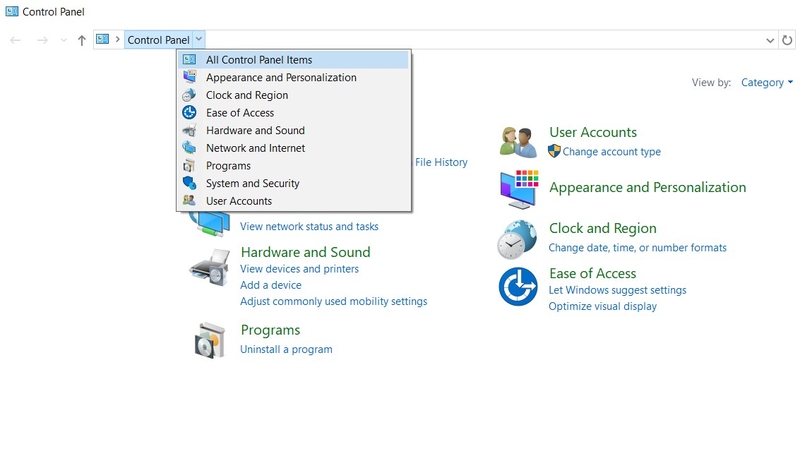Click All Control Panel Items menu icon
Image resolution: width=800 pixels, height=461 pixels.
pyautogui.click(x=189, y=60)
